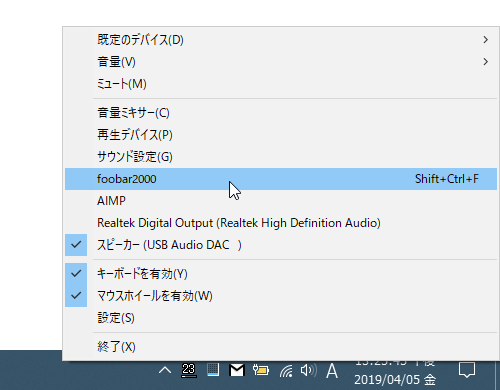Launch AIMP from the menu
Image resolution: width=500 pixels, height=390 pixels.
click(x=281, y=201)
